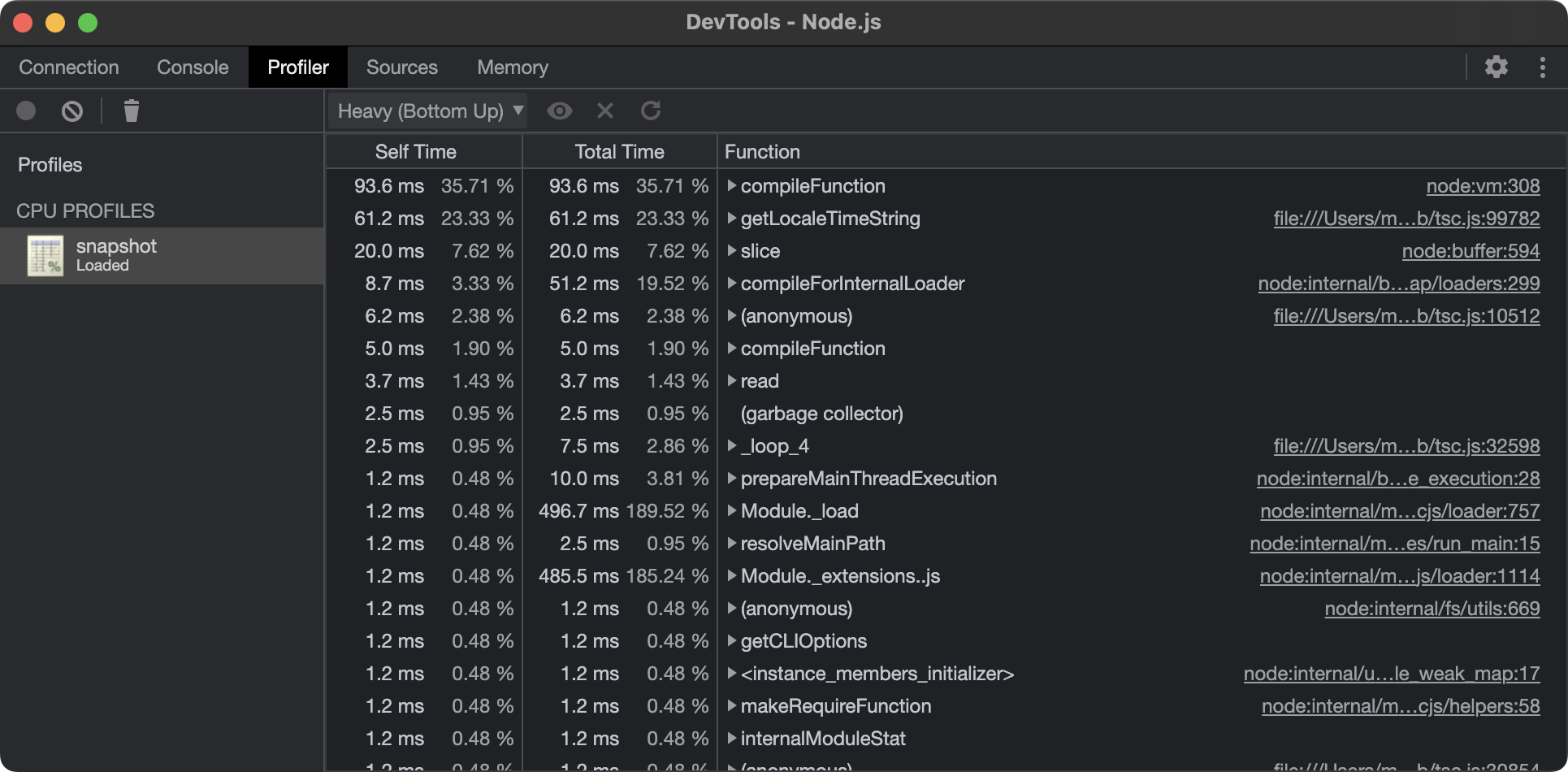The width and height of the screenshot is (1568, 772).
Task: Open the three-dot more options menu
Action: coord(1542,67)
